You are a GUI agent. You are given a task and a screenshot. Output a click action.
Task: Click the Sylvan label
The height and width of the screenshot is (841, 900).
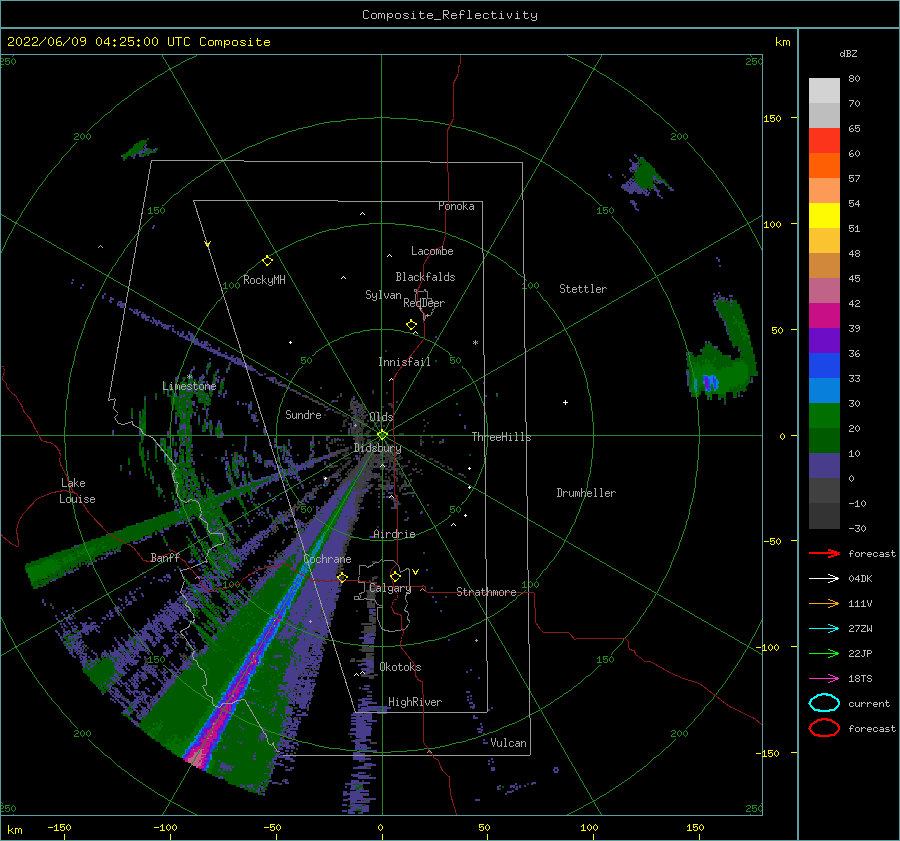pyautogui.click(x=383, y=295)
